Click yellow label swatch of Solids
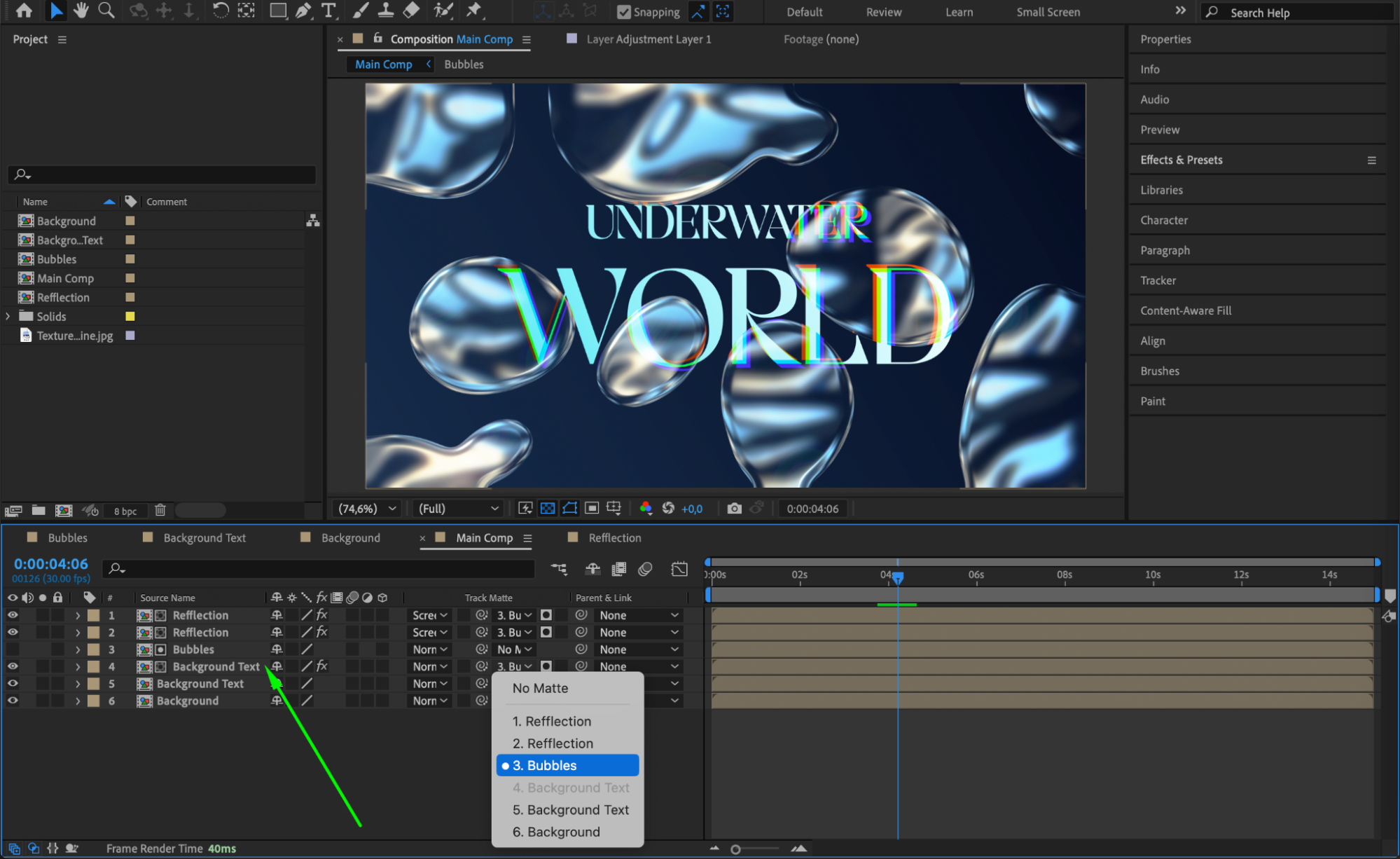 click(x=130, y=317)
